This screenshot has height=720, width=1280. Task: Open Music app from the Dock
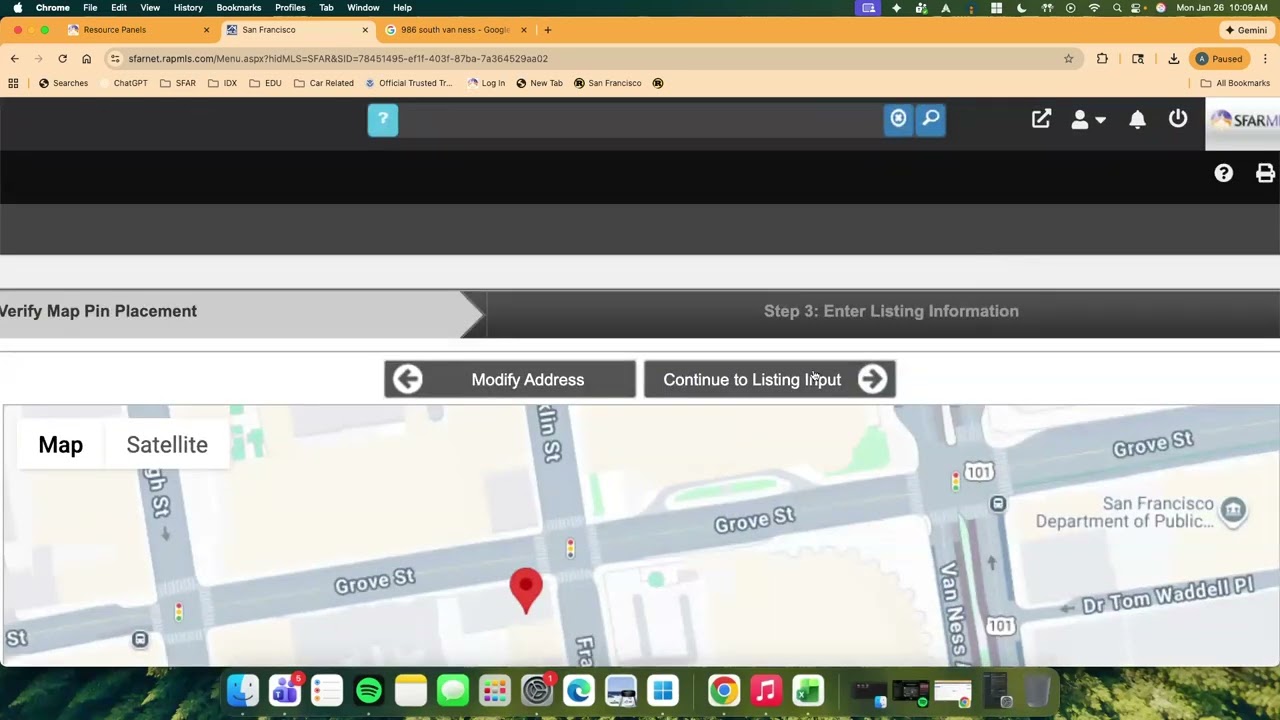coord(766,691)
